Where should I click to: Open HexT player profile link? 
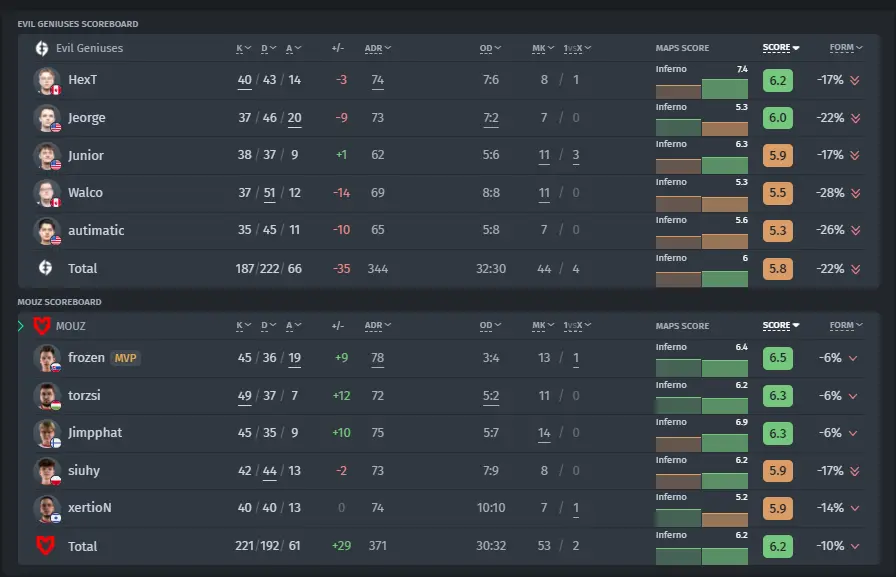pyautogui.click(x=83, y=80)
